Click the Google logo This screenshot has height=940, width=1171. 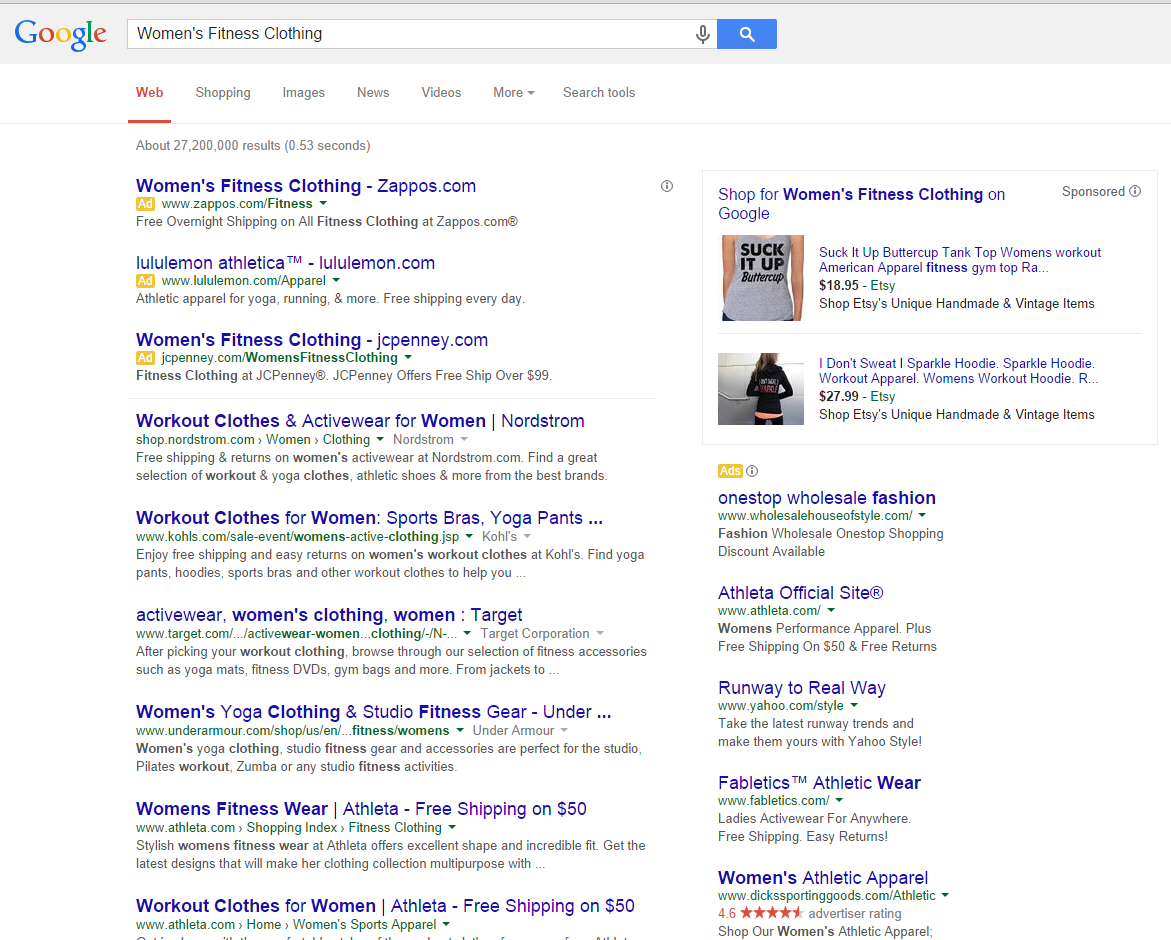[60, 33]
